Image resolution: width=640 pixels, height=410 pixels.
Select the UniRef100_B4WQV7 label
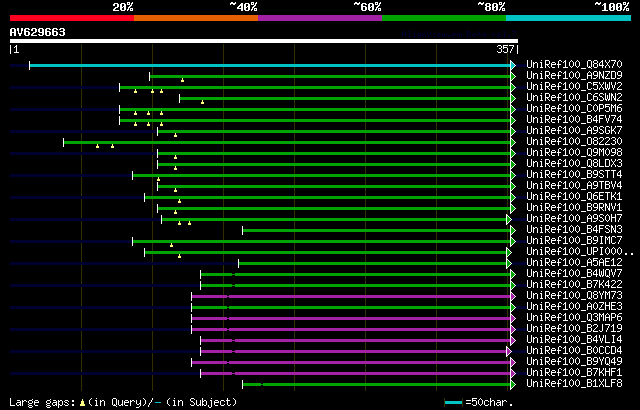coord(574,274)
